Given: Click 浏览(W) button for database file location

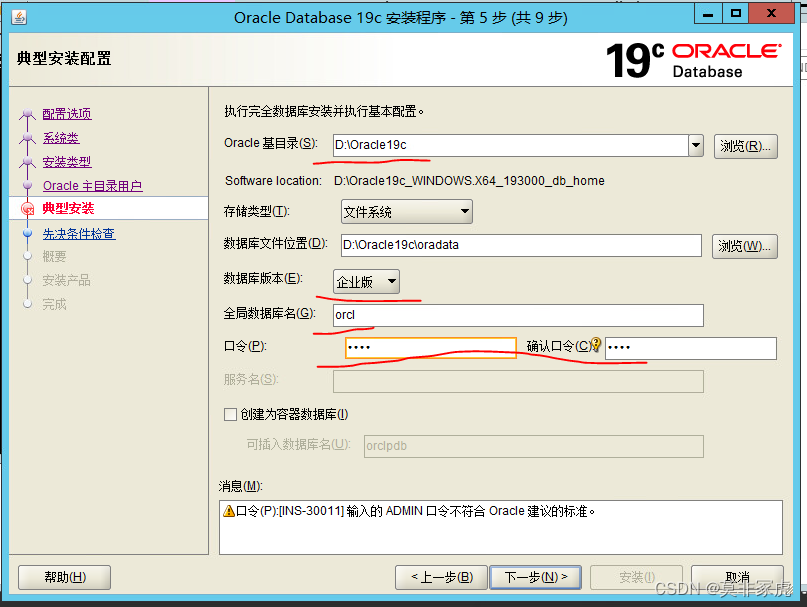Looking at the screenshot, I should tap(744, 246).
